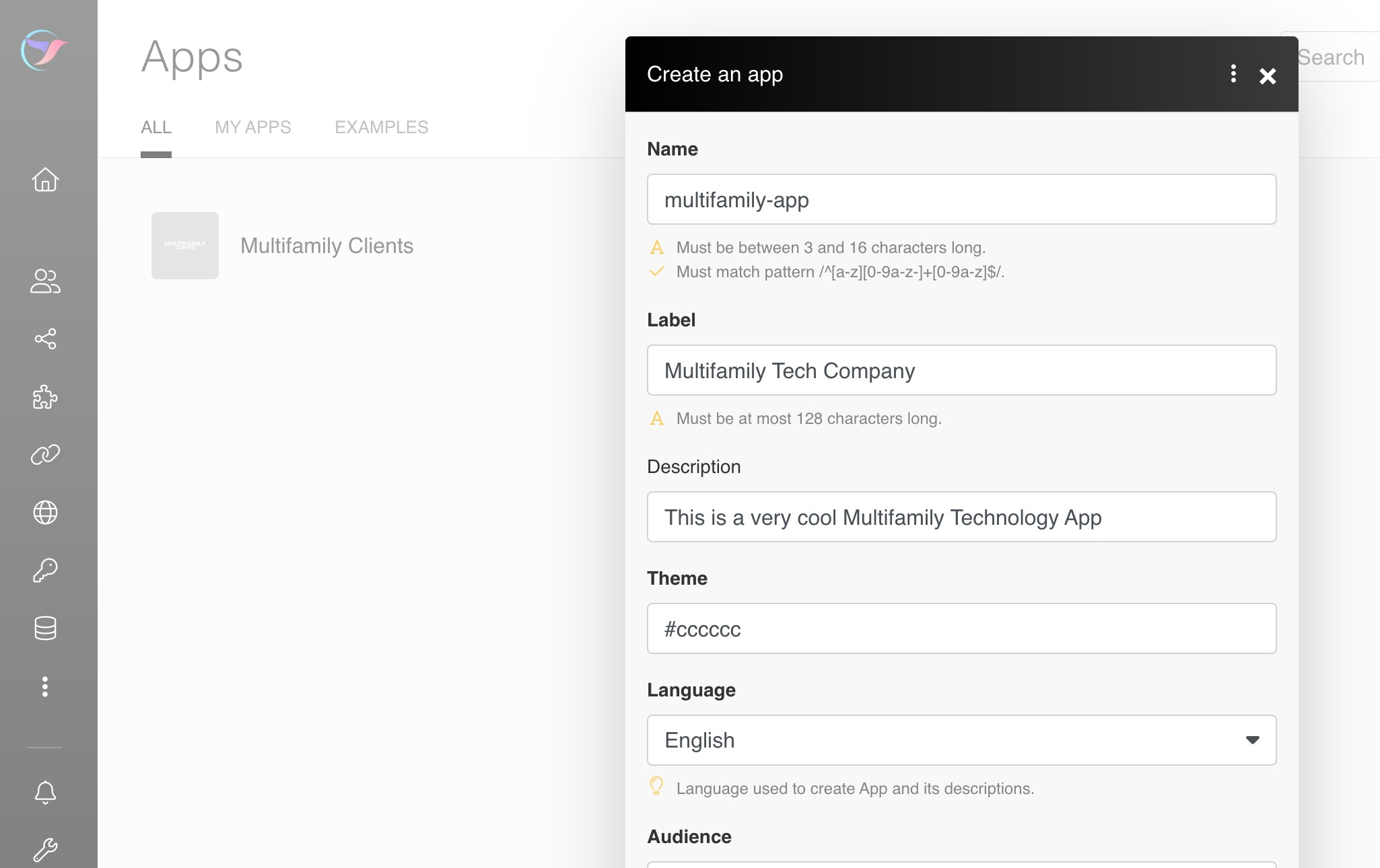Open the bell Notifications icon
Viewport: 1380px width, 868px height.
point(45,793)
